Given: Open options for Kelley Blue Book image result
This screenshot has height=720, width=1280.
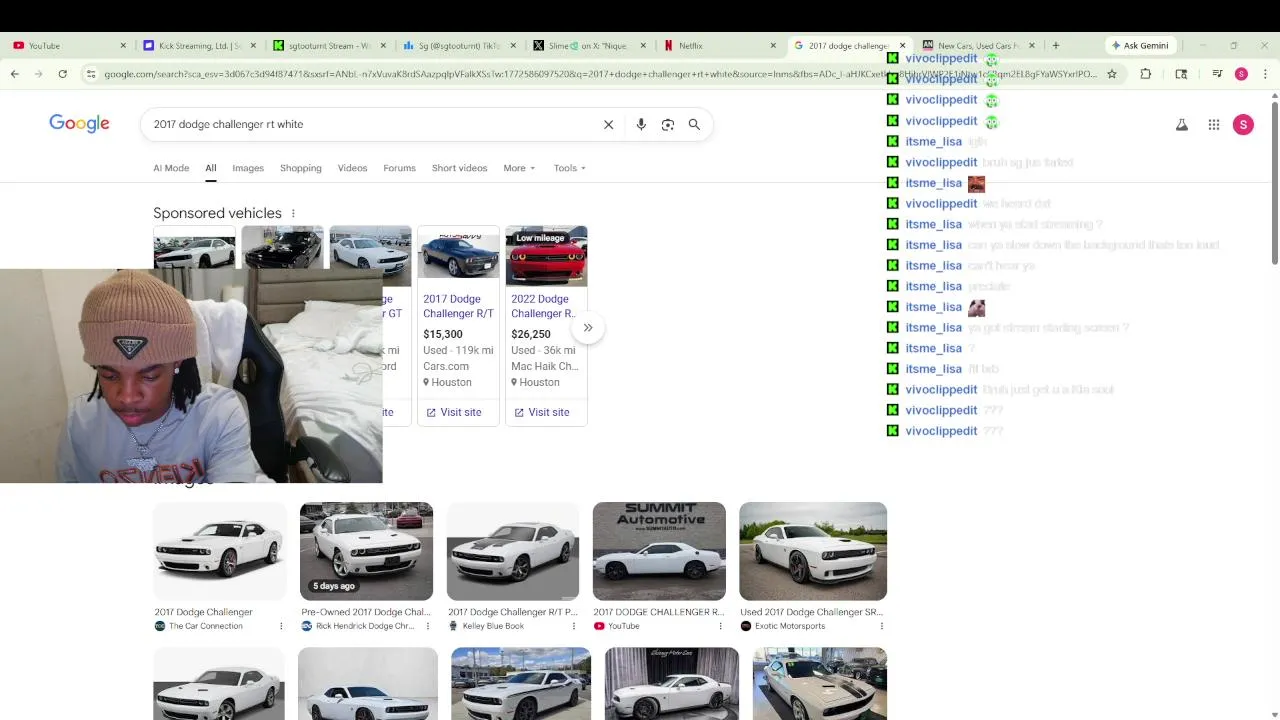Looking at the screenshot, I should coord(574,626).
